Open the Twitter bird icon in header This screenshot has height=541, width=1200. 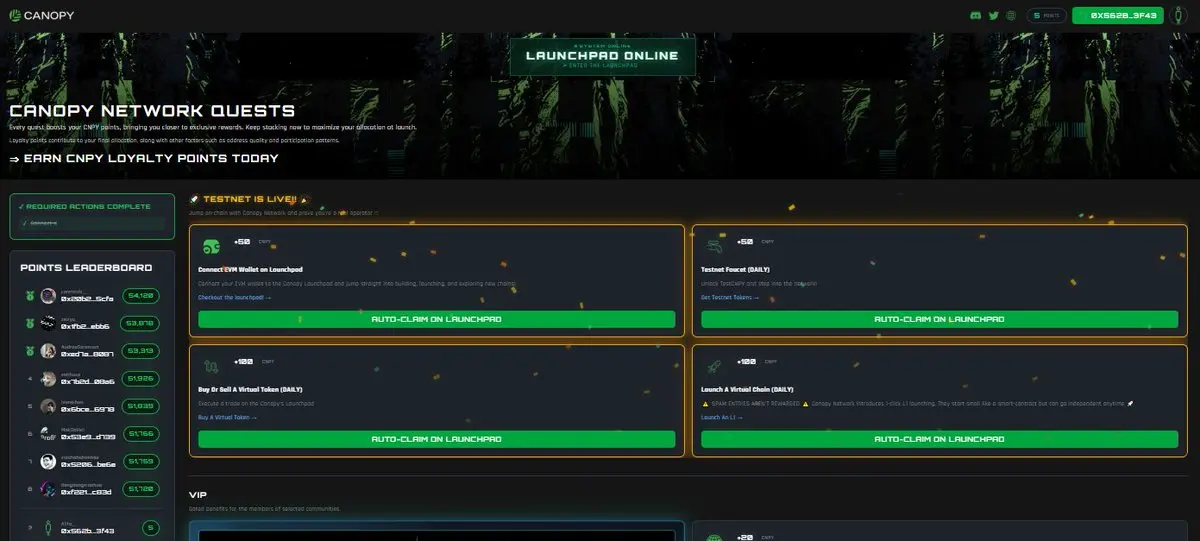click(993, 15)
